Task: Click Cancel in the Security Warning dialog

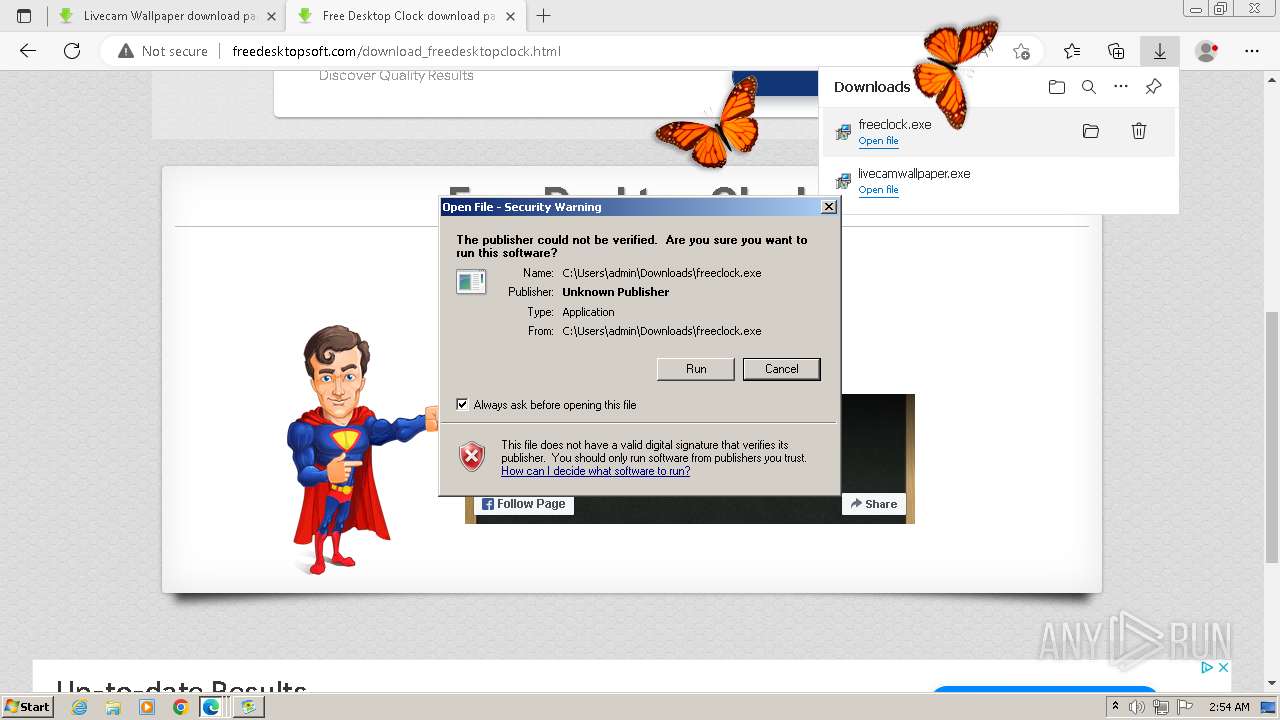Action: coord(782,369)
